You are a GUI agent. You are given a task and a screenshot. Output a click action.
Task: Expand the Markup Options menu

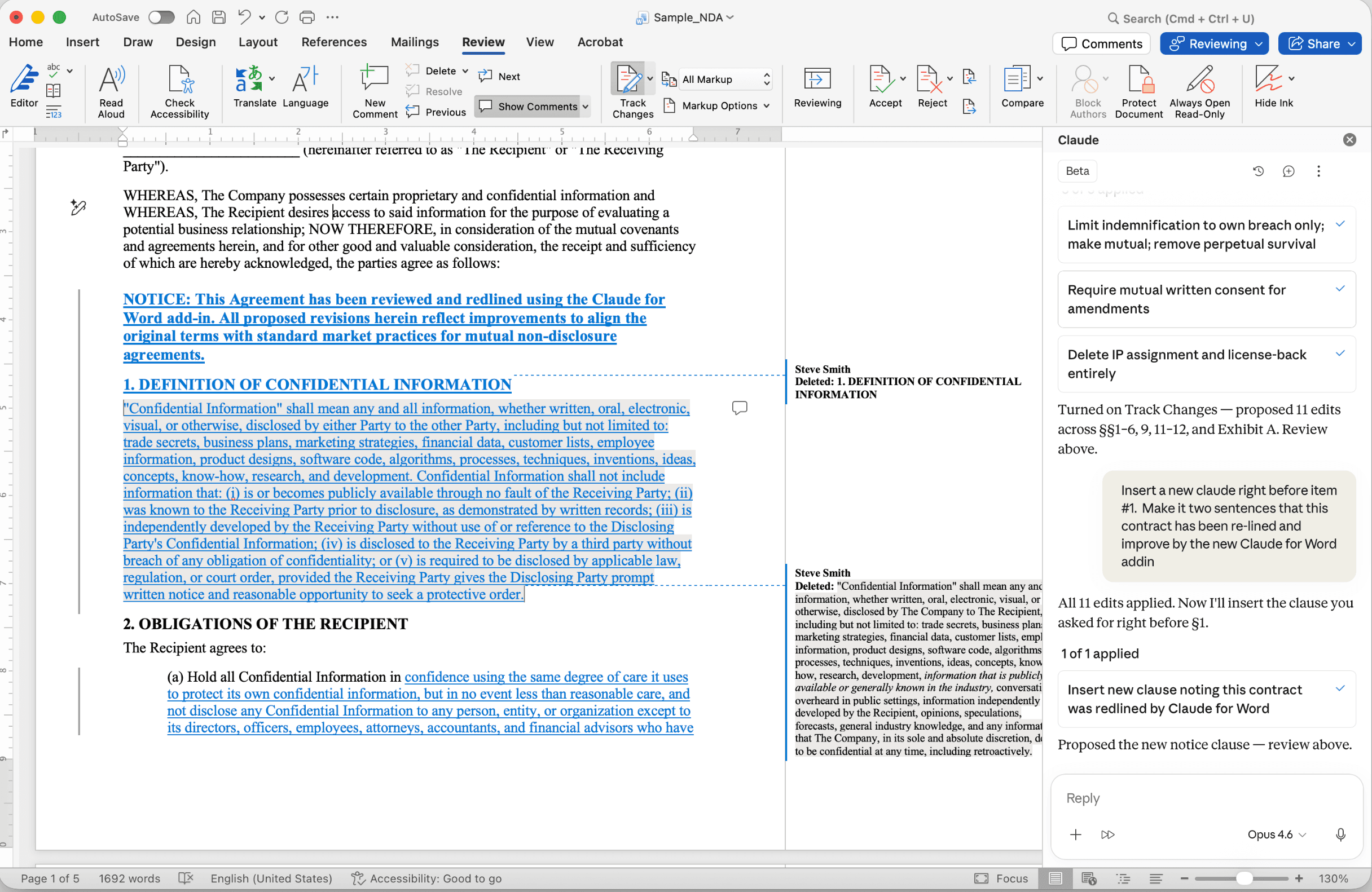pyautogui.click(x=717, y=105)
